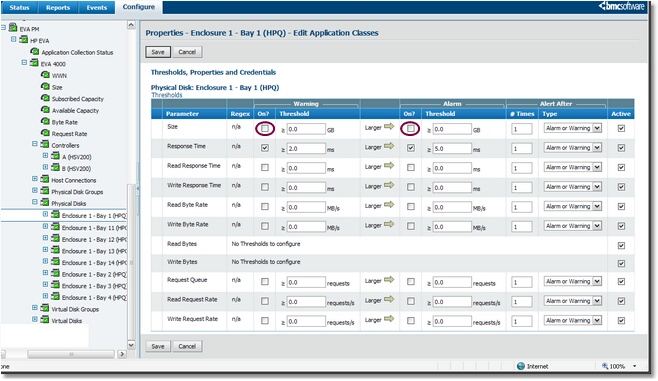Select Enclosure 1 - Bay 2 tree item
Viewport: 658px width, 381px height.
click(x=94, y=274)
